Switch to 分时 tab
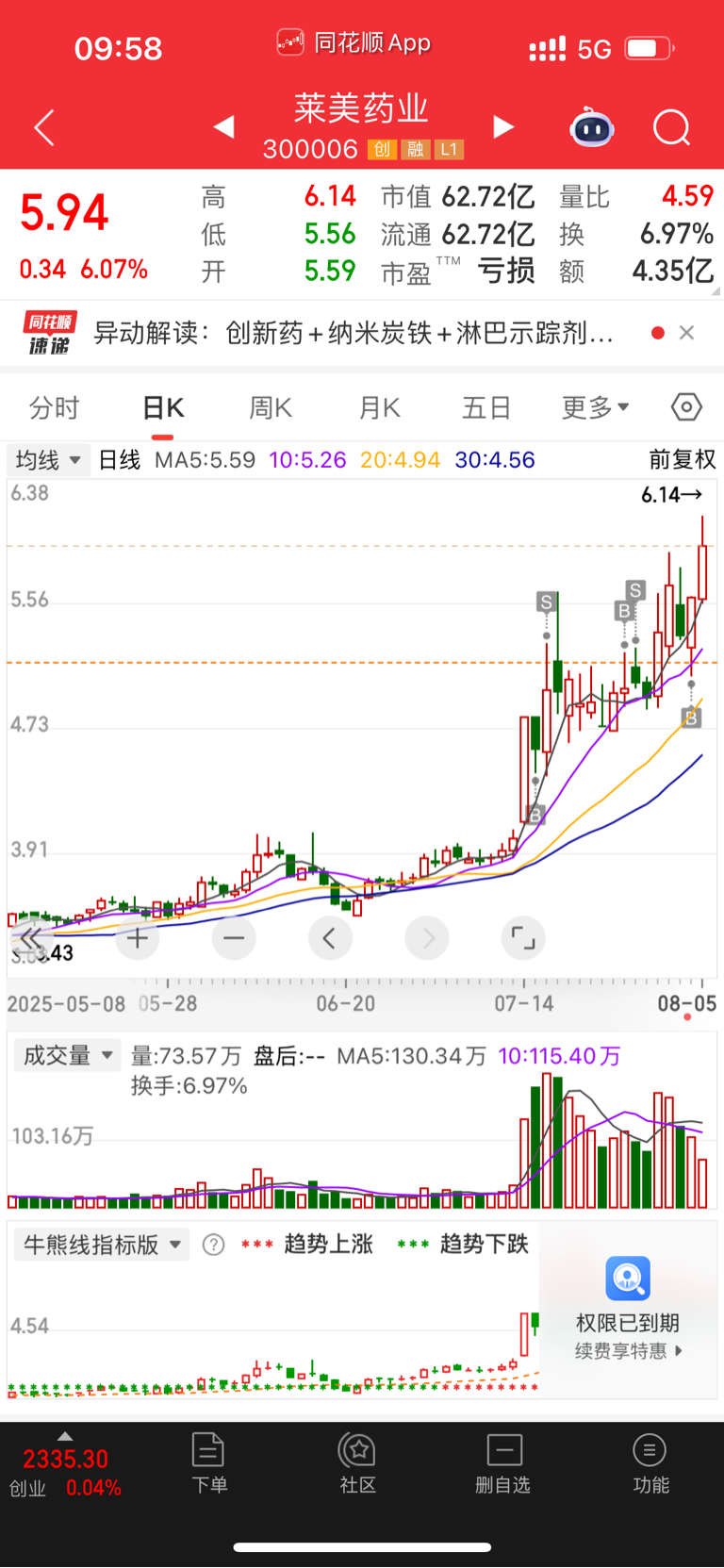 (55, 407)
